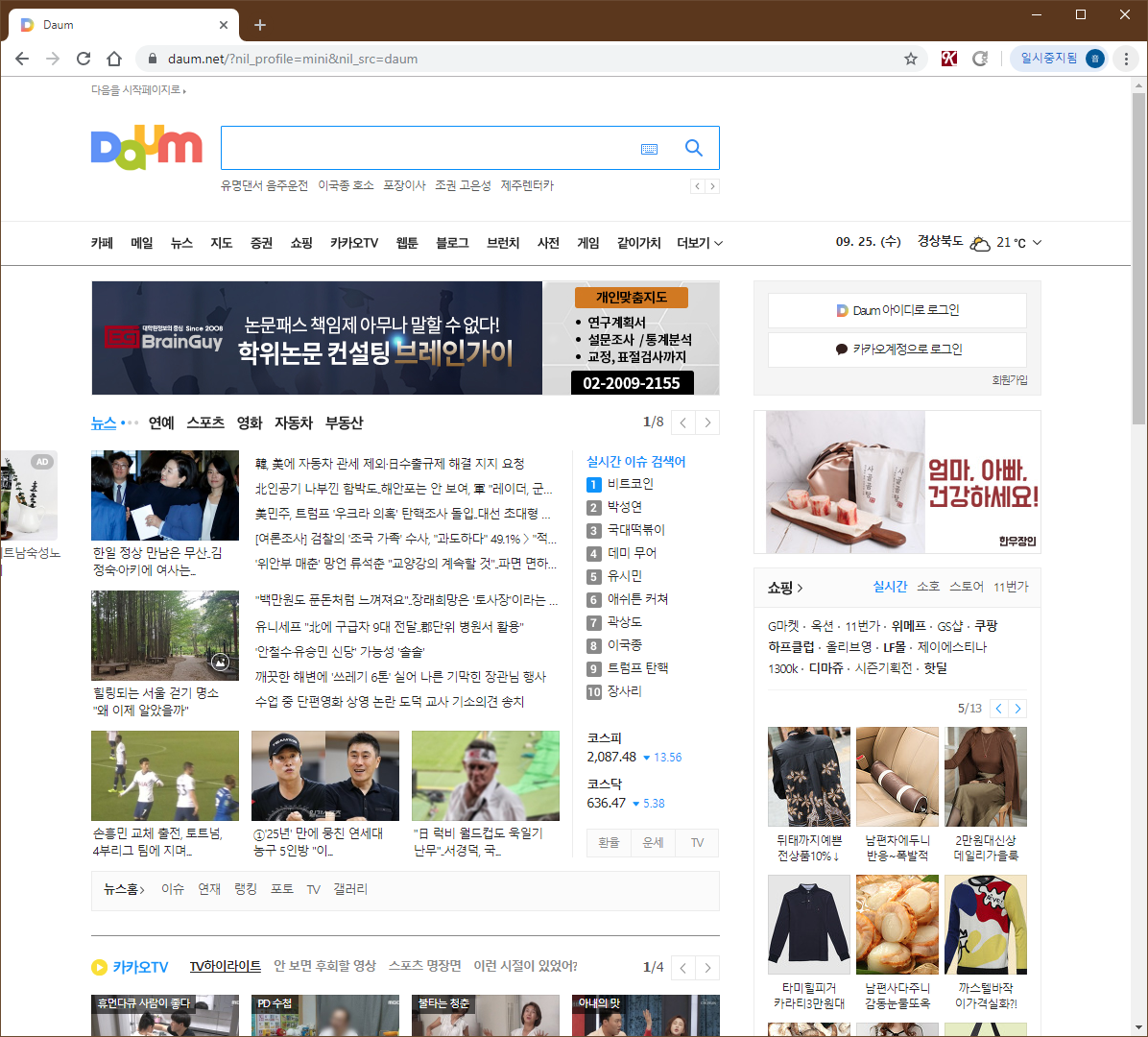Open the 카카오TV menu item
The image size is (1148, 1037).
coord(354,243)
